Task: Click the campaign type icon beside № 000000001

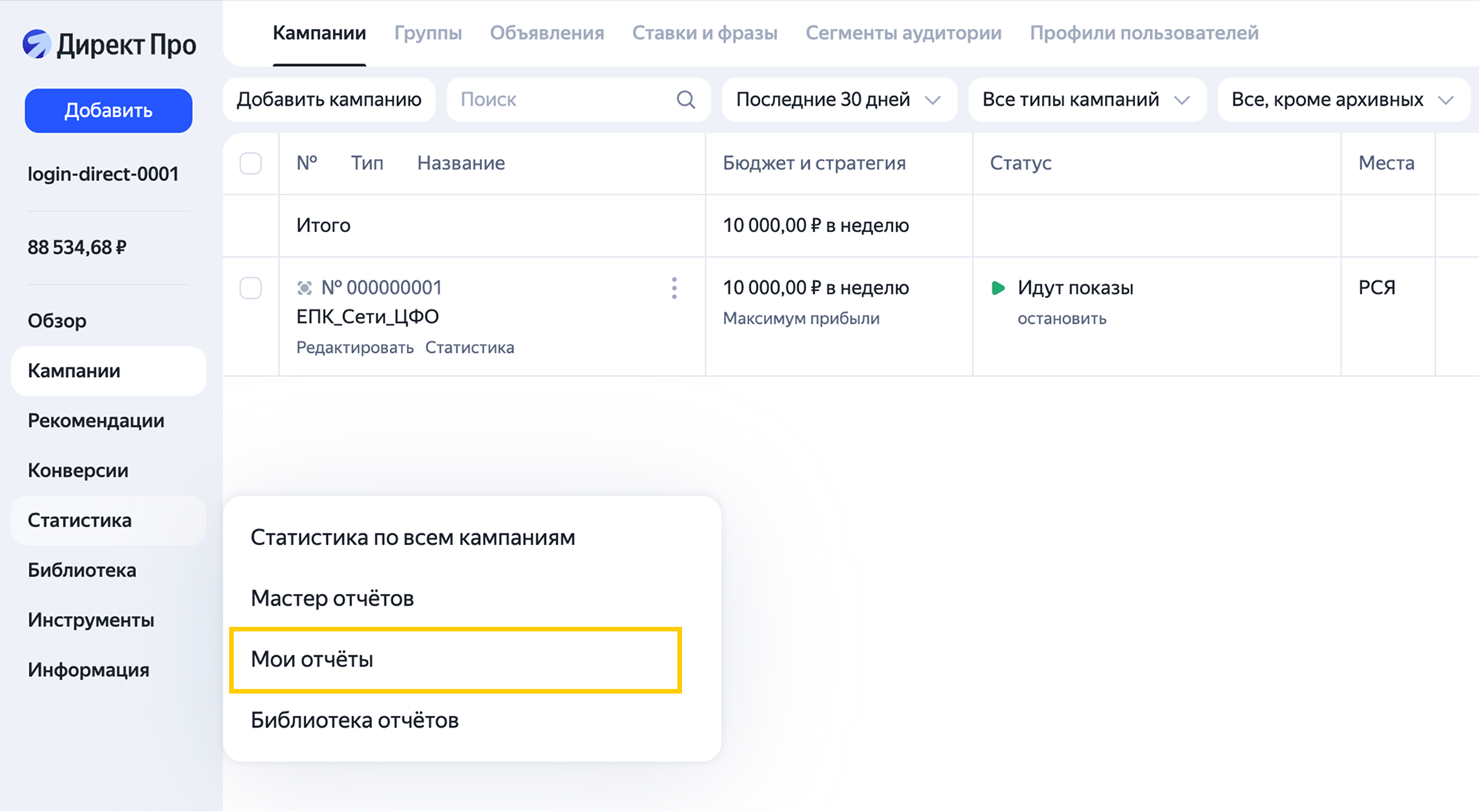Action: coord(304,288)
